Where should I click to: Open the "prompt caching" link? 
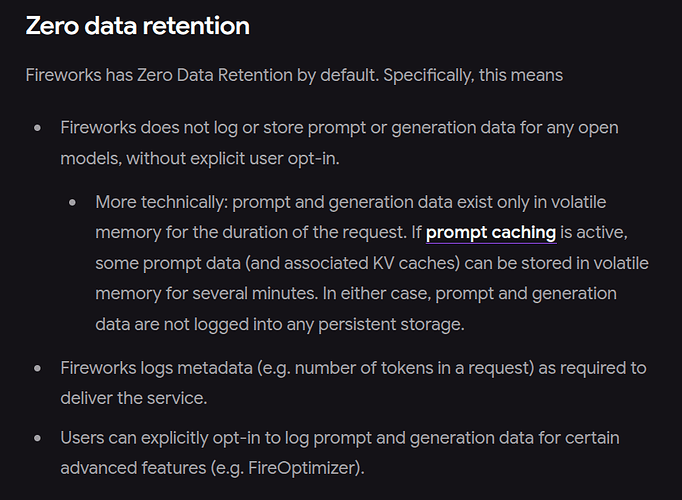pos(490,233)
